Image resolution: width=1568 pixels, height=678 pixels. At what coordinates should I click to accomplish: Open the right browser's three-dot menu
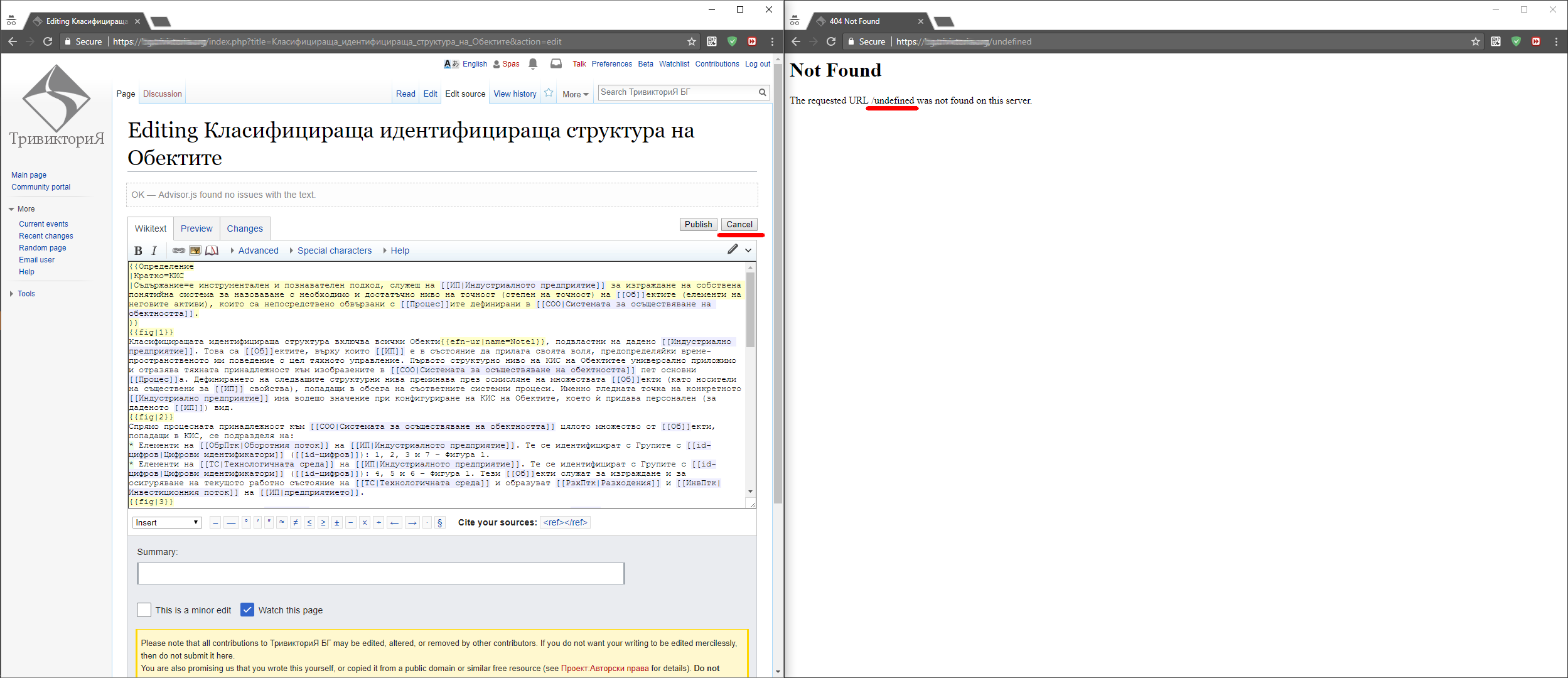tap(1556, 41)
